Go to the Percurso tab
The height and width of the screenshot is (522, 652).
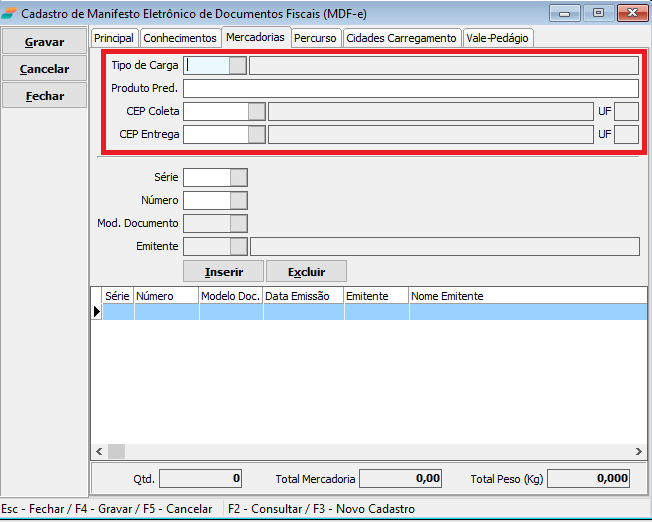click(315, 38)
